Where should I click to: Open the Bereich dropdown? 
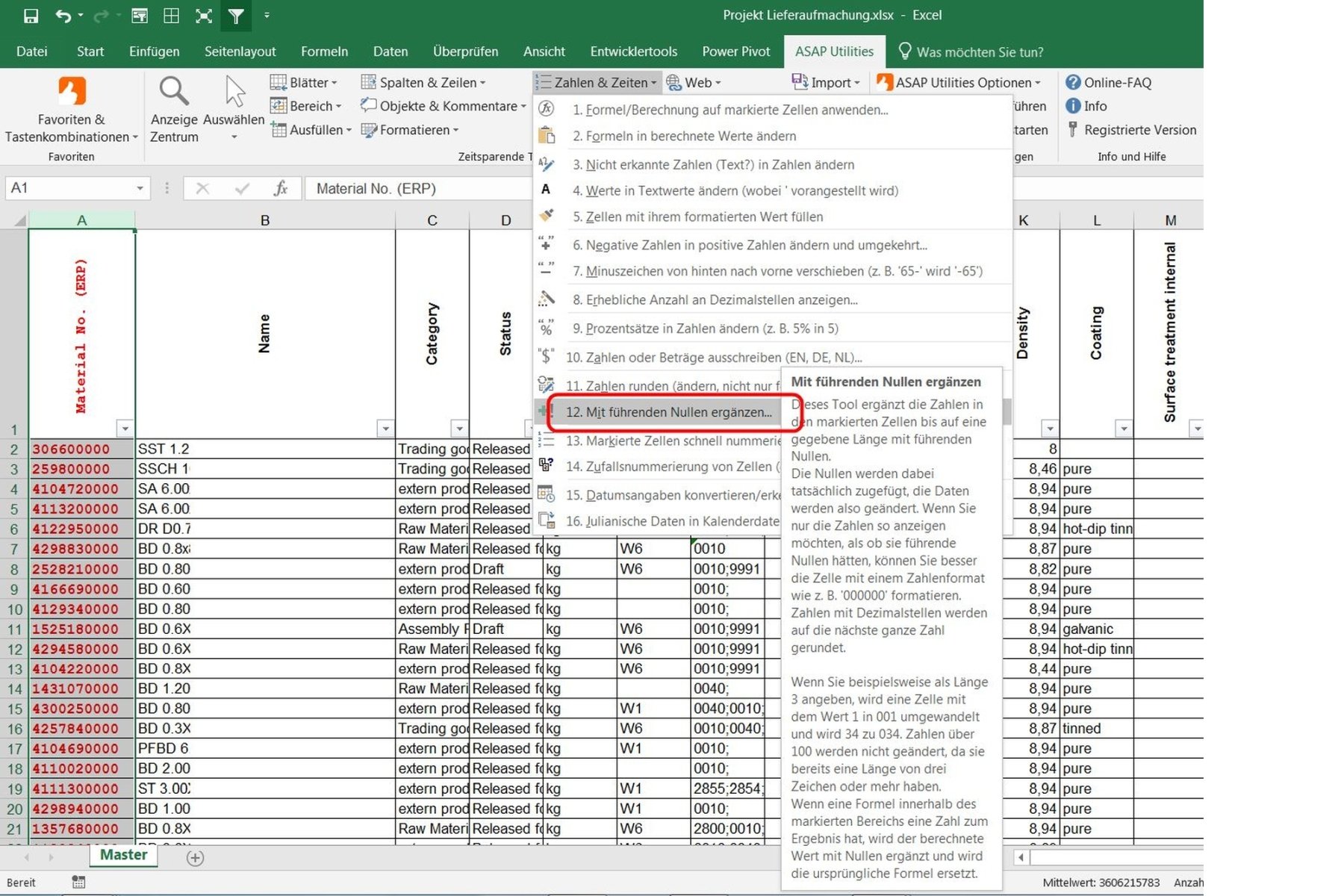pyautogui.click(x=305, y=106)
